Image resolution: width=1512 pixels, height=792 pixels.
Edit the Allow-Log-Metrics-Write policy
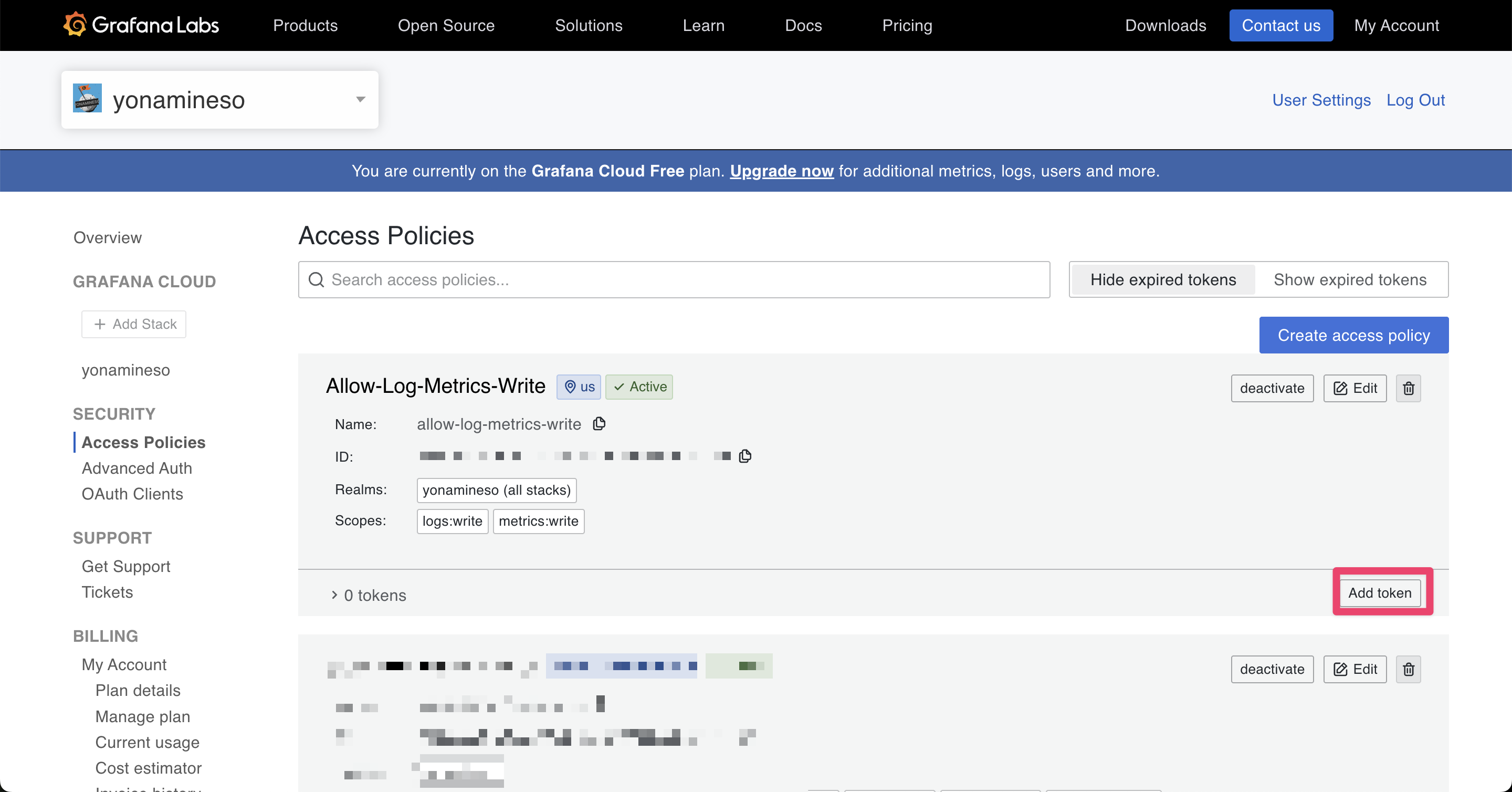coord(1354,388)
